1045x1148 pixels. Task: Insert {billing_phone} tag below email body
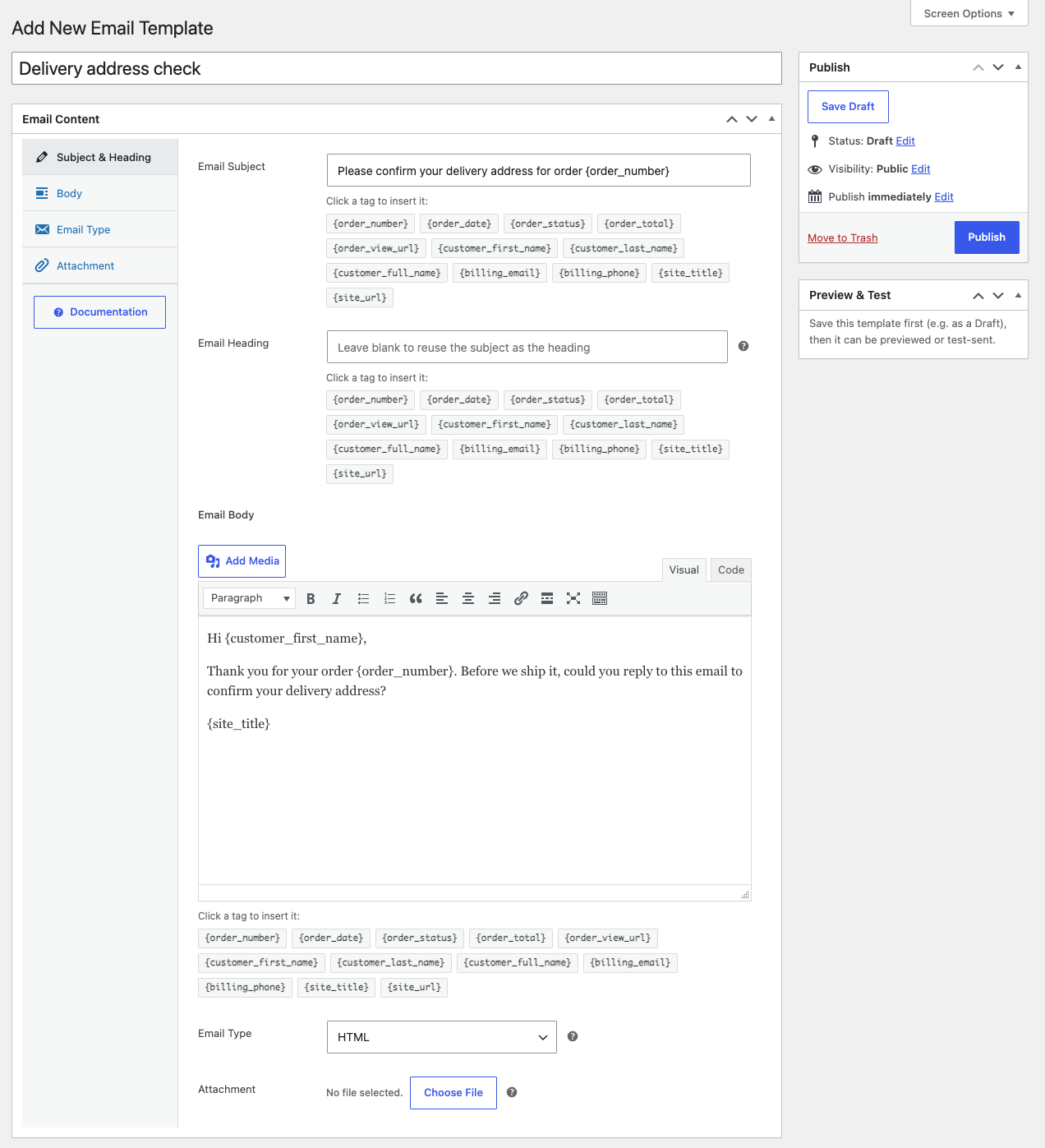click(x=246, y=988)
